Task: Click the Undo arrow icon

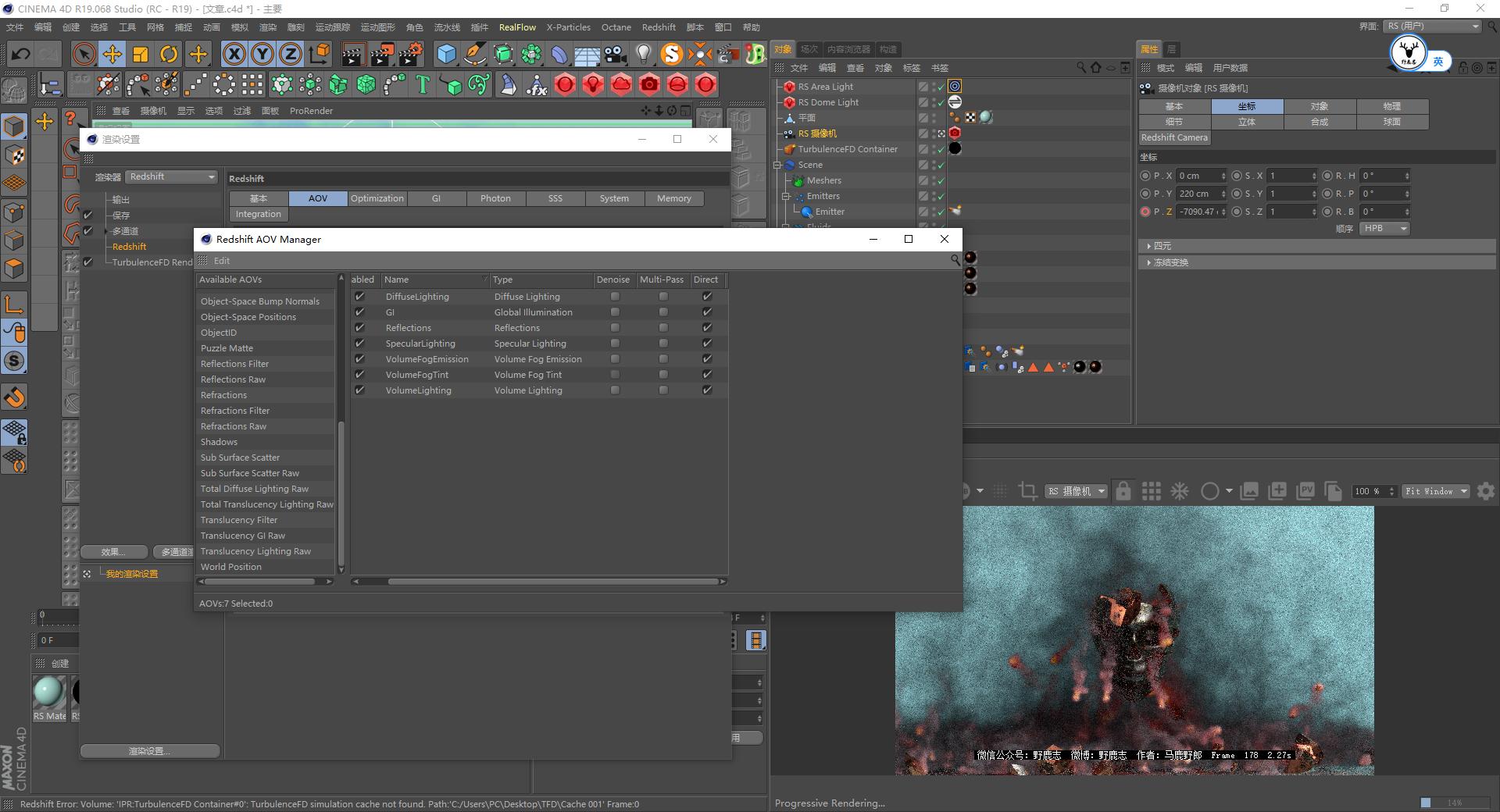Action: [x=20, y=54]
